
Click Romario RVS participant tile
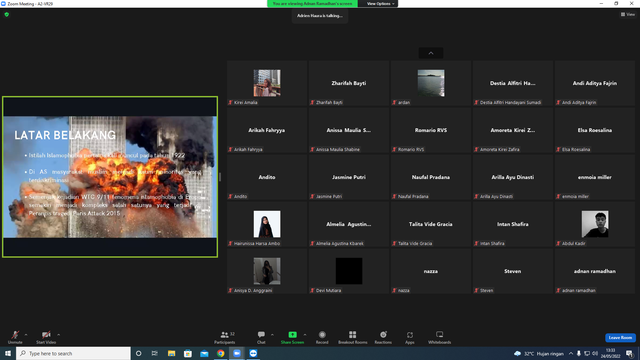click(431, 130)
